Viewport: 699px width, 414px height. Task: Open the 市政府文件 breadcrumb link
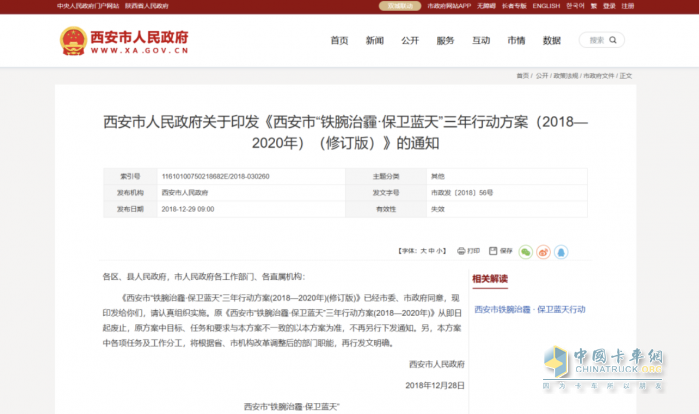click(599, 76)
